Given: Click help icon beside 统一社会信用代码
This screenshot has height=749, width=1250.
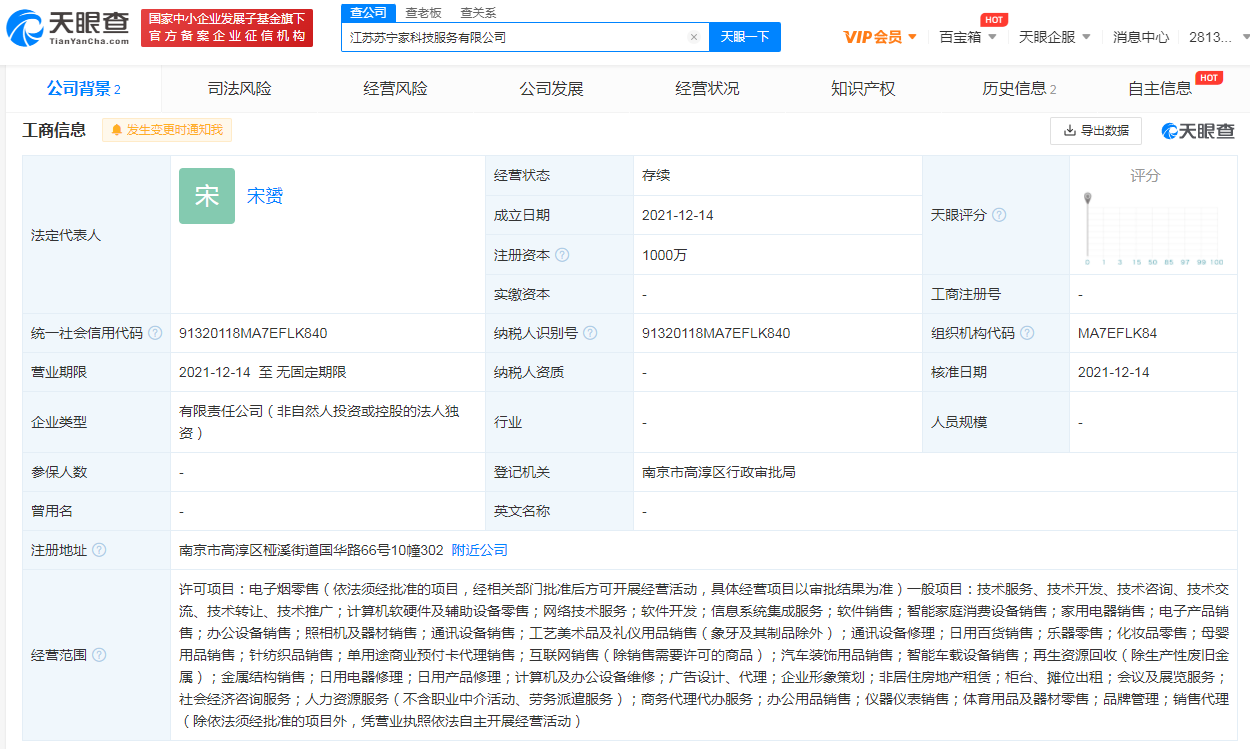Looking at the screenshot, I should tap(155, 333).
